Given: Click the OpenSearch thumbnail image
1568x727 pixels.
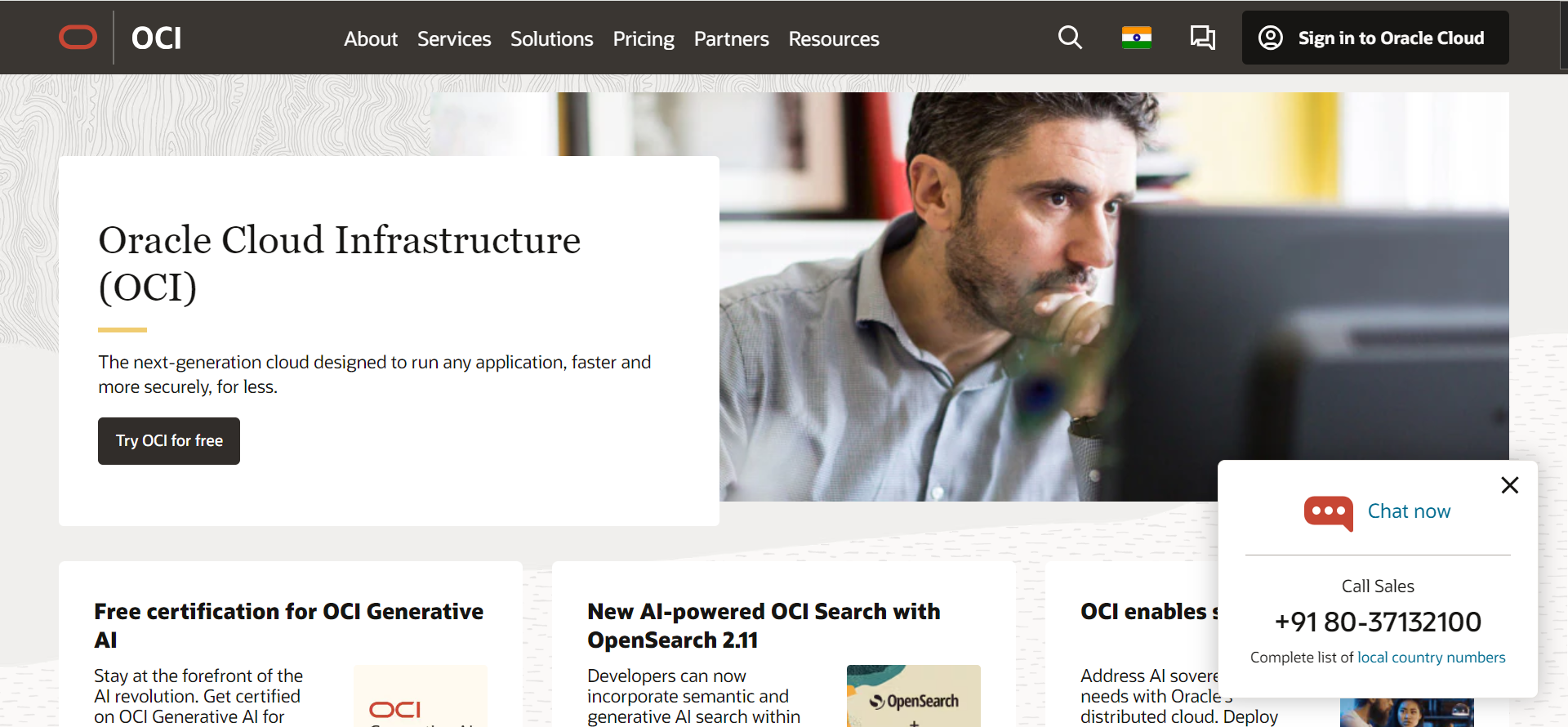Looking at the screenshot, I should pyautogui.click(x=913, y=696).
